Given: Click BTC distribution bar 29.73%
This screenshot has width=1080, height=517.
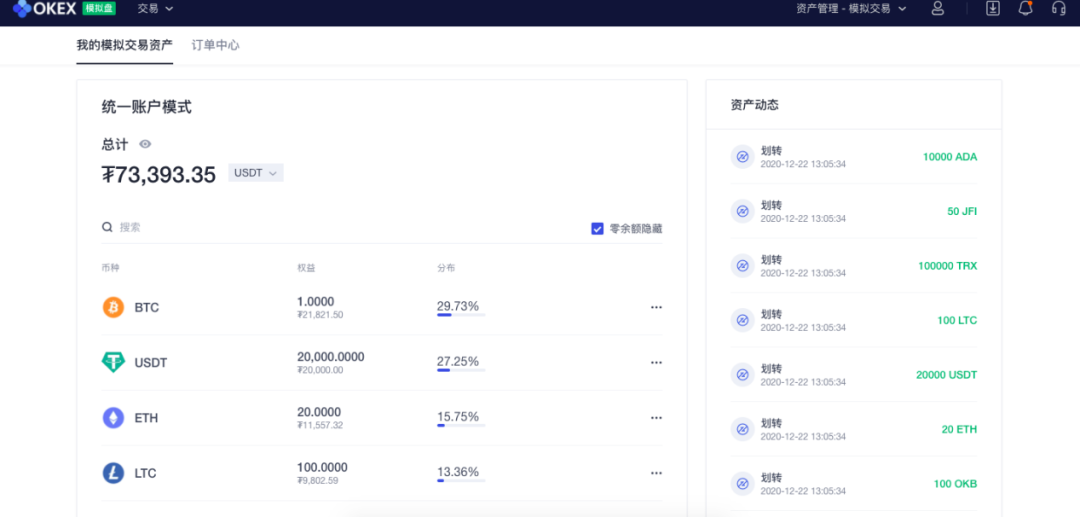Looking at the screenshot, I should (x=461, y=315).
